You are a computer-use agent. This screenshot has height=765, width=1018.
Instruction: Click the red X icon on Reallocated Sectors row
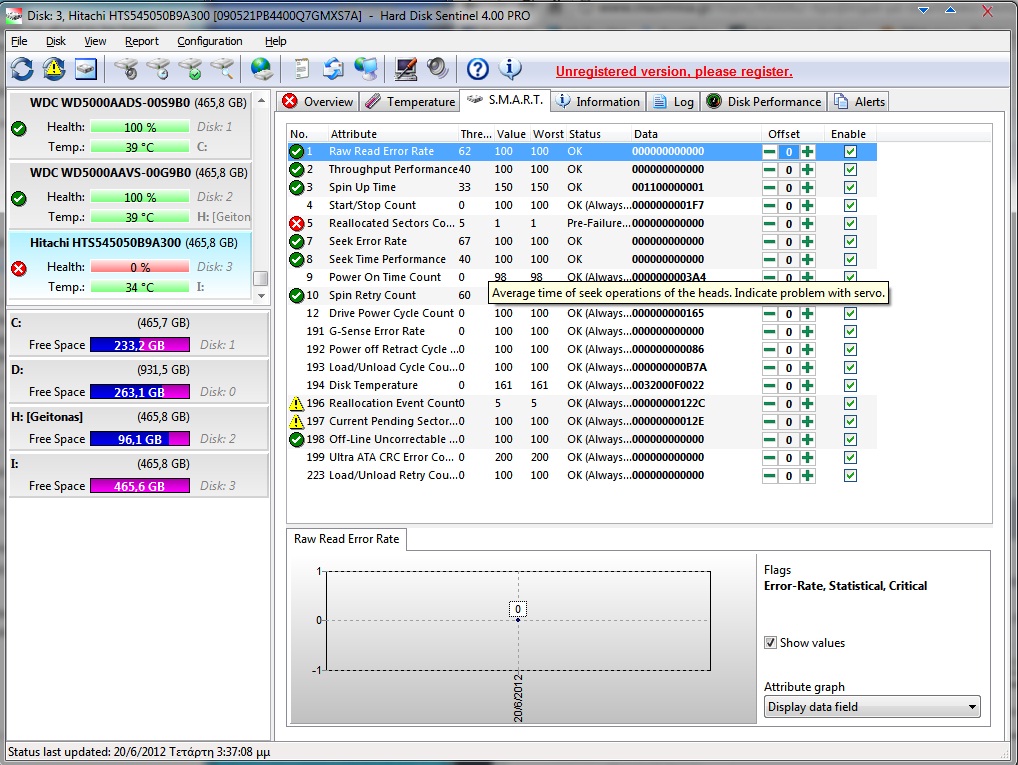pyautogui.click(x=297, y=223)
